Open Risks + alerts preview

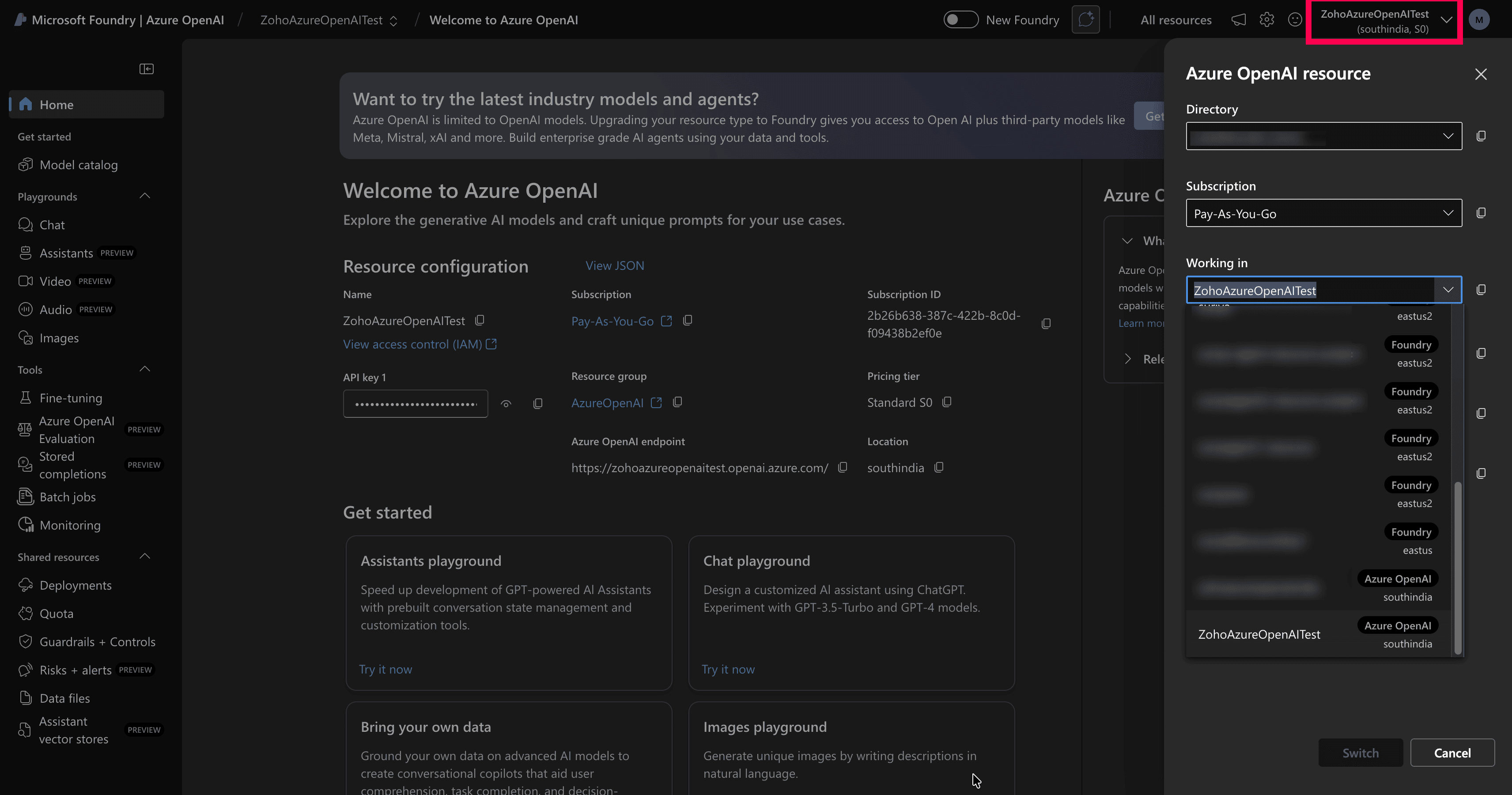87,670
